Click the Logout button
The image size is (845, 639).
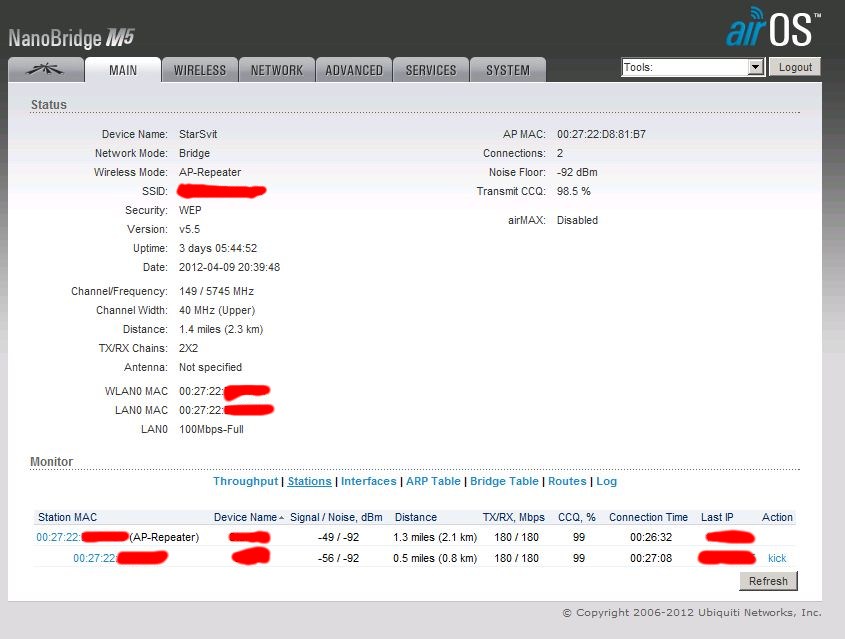tap(795, 67)
